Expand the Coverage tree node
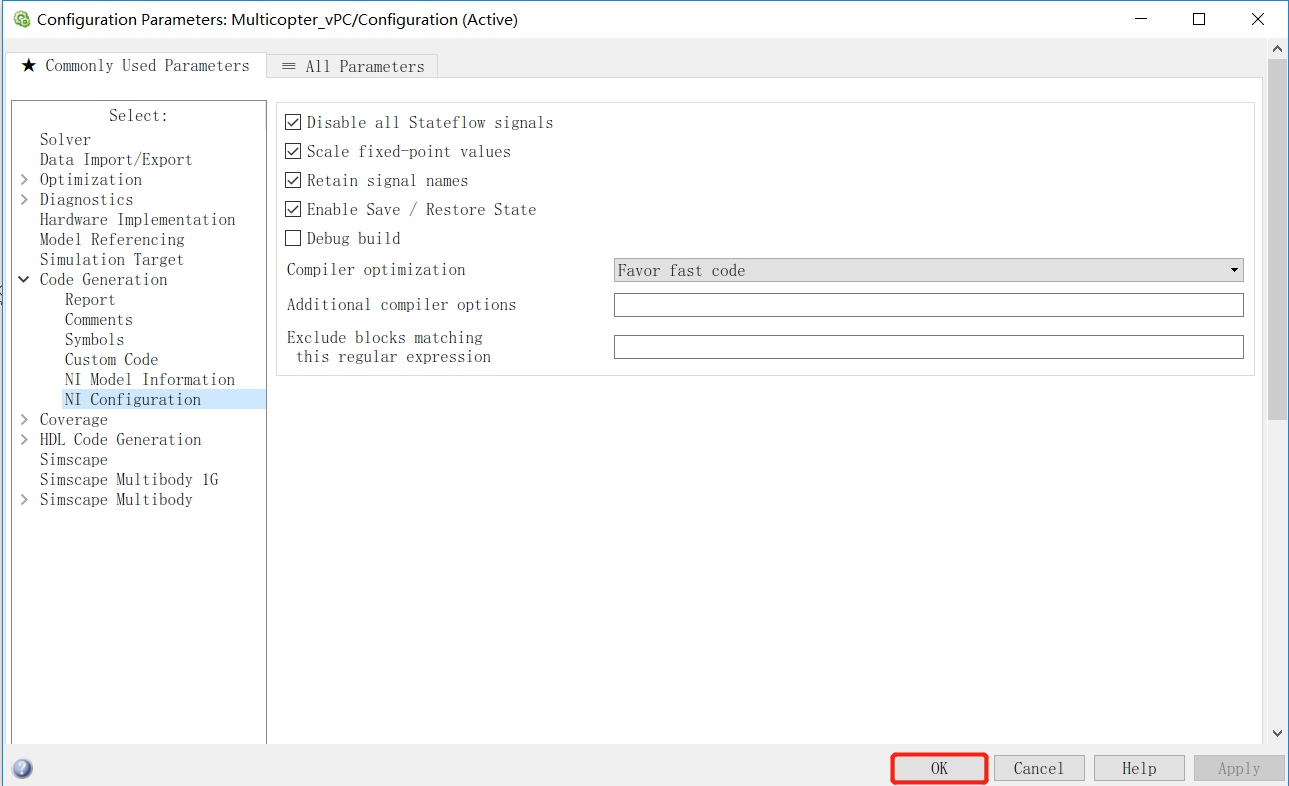The image size is (1289, 786). (x=24, y=420)
